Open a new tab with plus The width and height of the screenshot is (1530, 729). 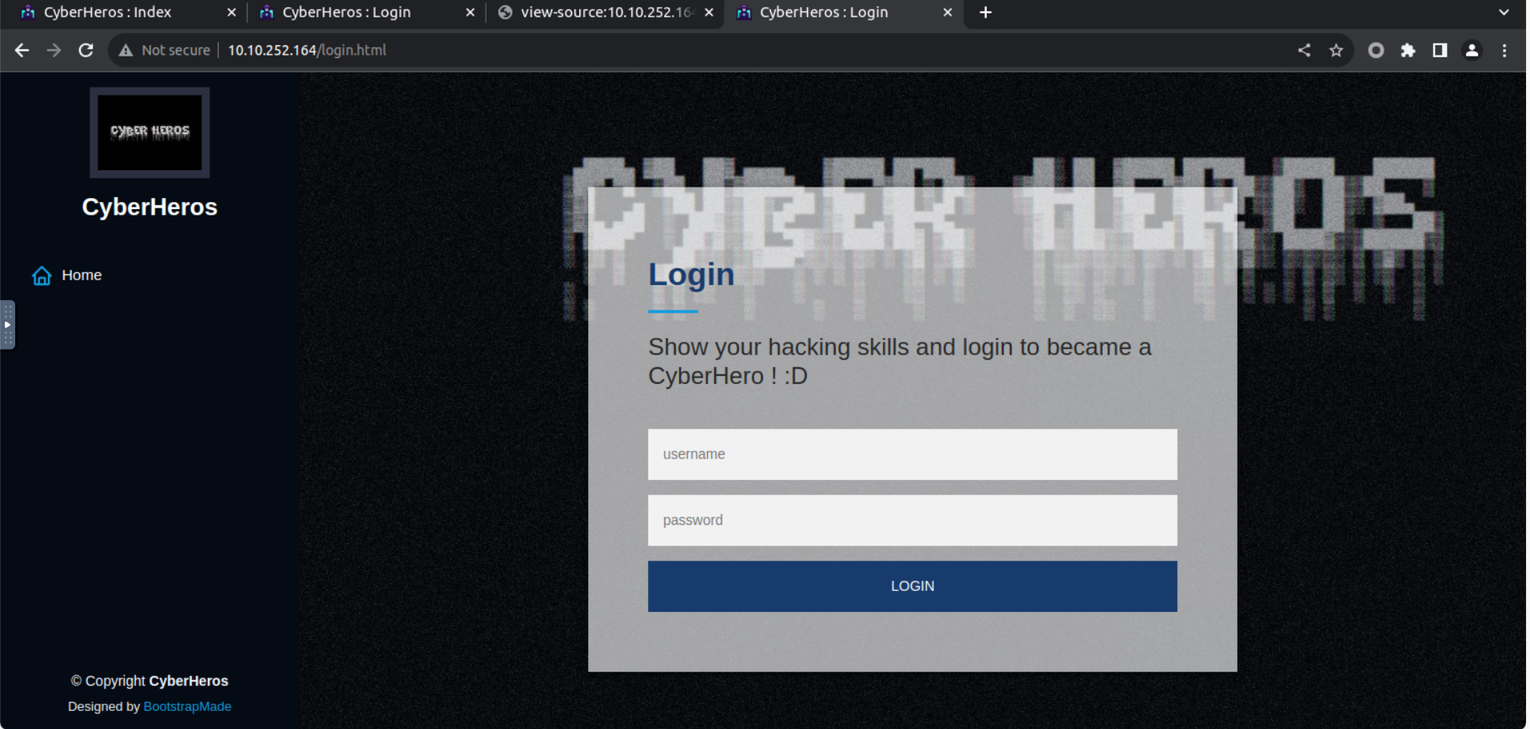point(985,12)
